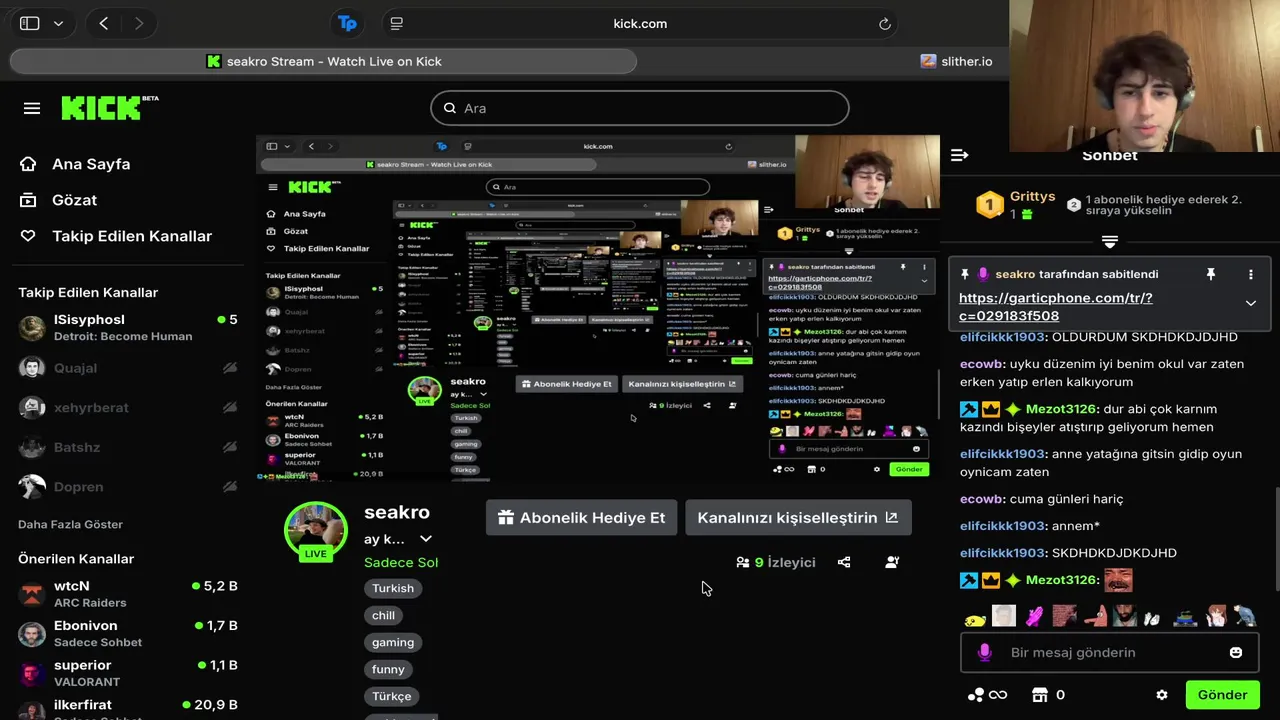The width and height of the screenshot is (1280, 720).
Task: Expand list with Daha Fazla Göster
Action: (x=70, y=524)
